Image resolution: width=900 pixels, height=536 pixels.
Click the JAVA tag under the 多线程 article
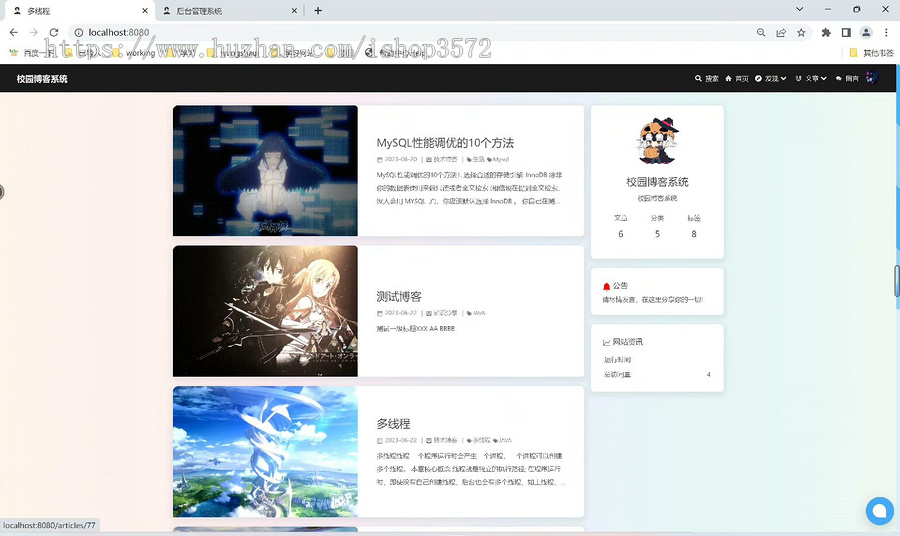[502, 441]
